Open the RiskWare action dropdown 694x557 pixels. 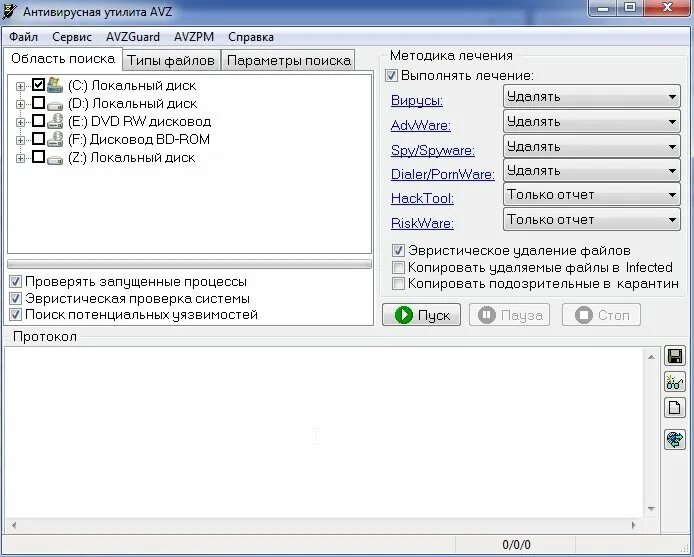592,220
